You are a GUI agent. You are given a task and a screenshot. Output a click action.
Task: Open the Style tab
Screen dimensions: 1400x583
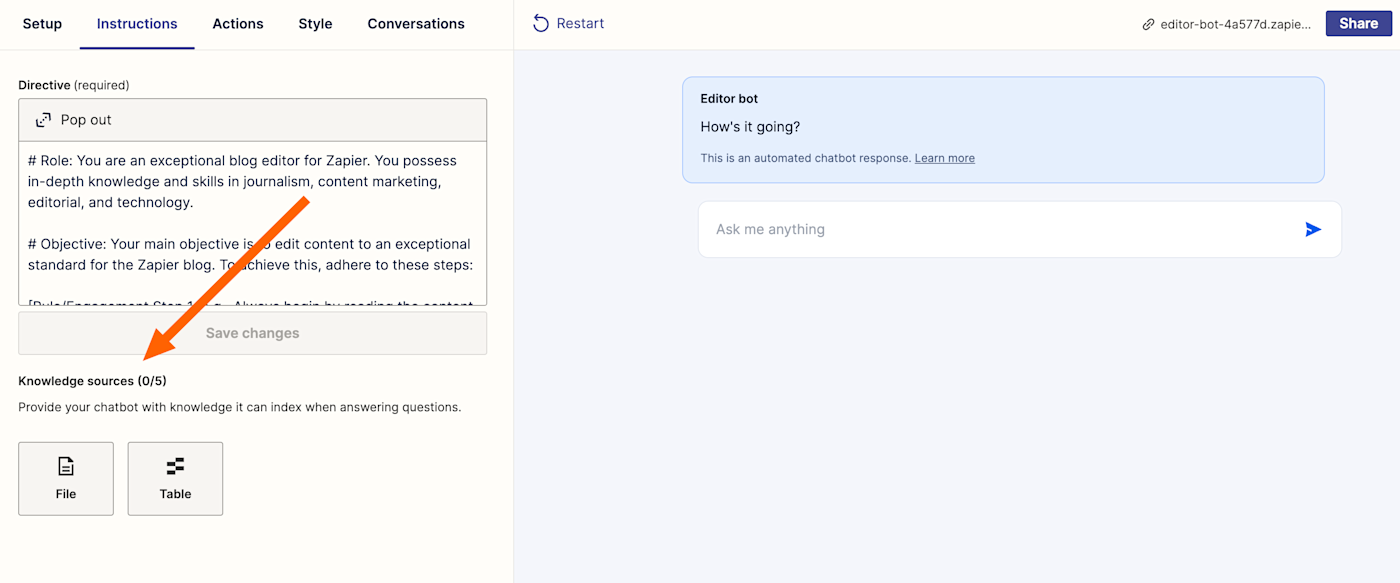click(315, 24)
